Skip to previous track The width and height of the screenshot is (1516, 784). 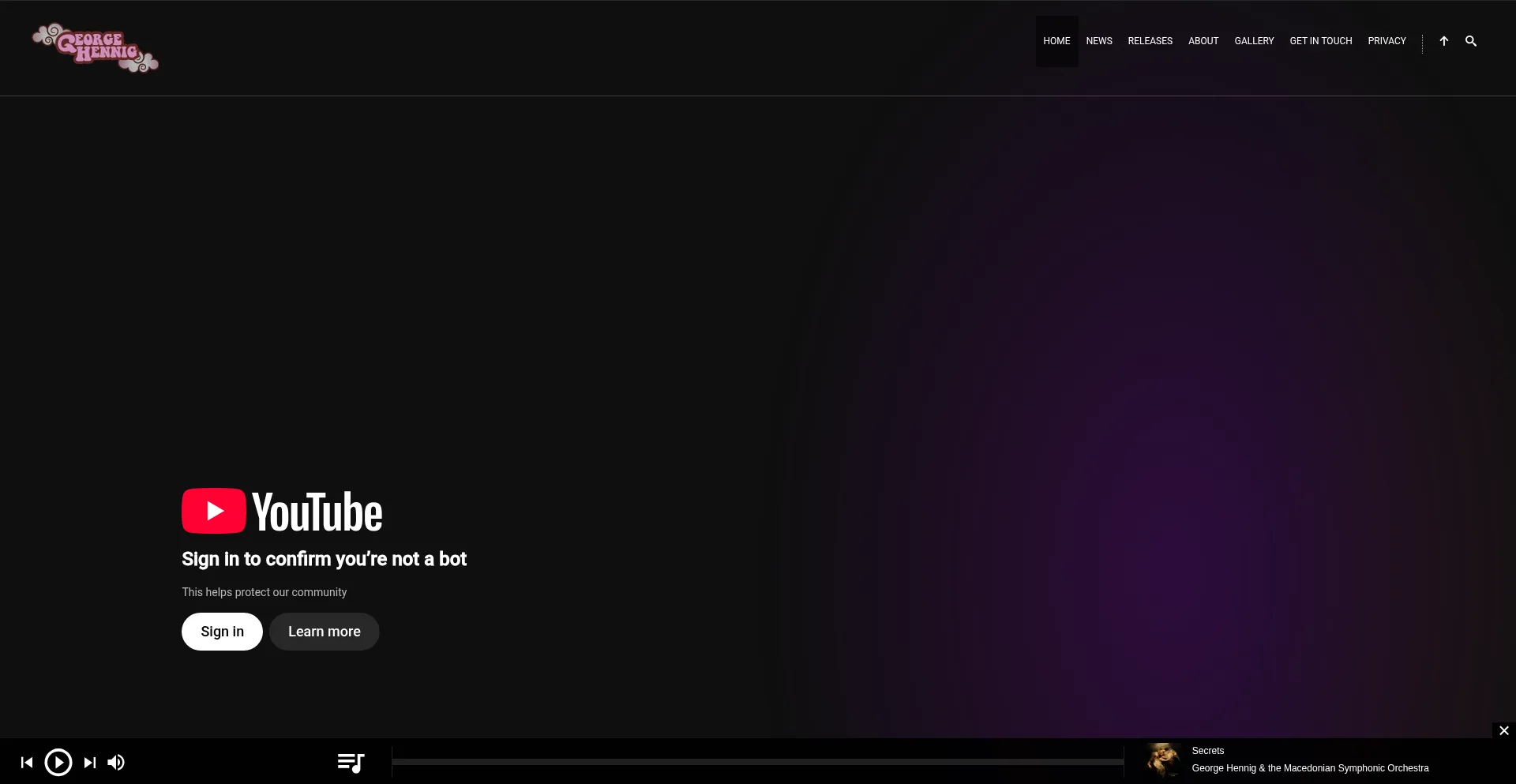(27, 762)
